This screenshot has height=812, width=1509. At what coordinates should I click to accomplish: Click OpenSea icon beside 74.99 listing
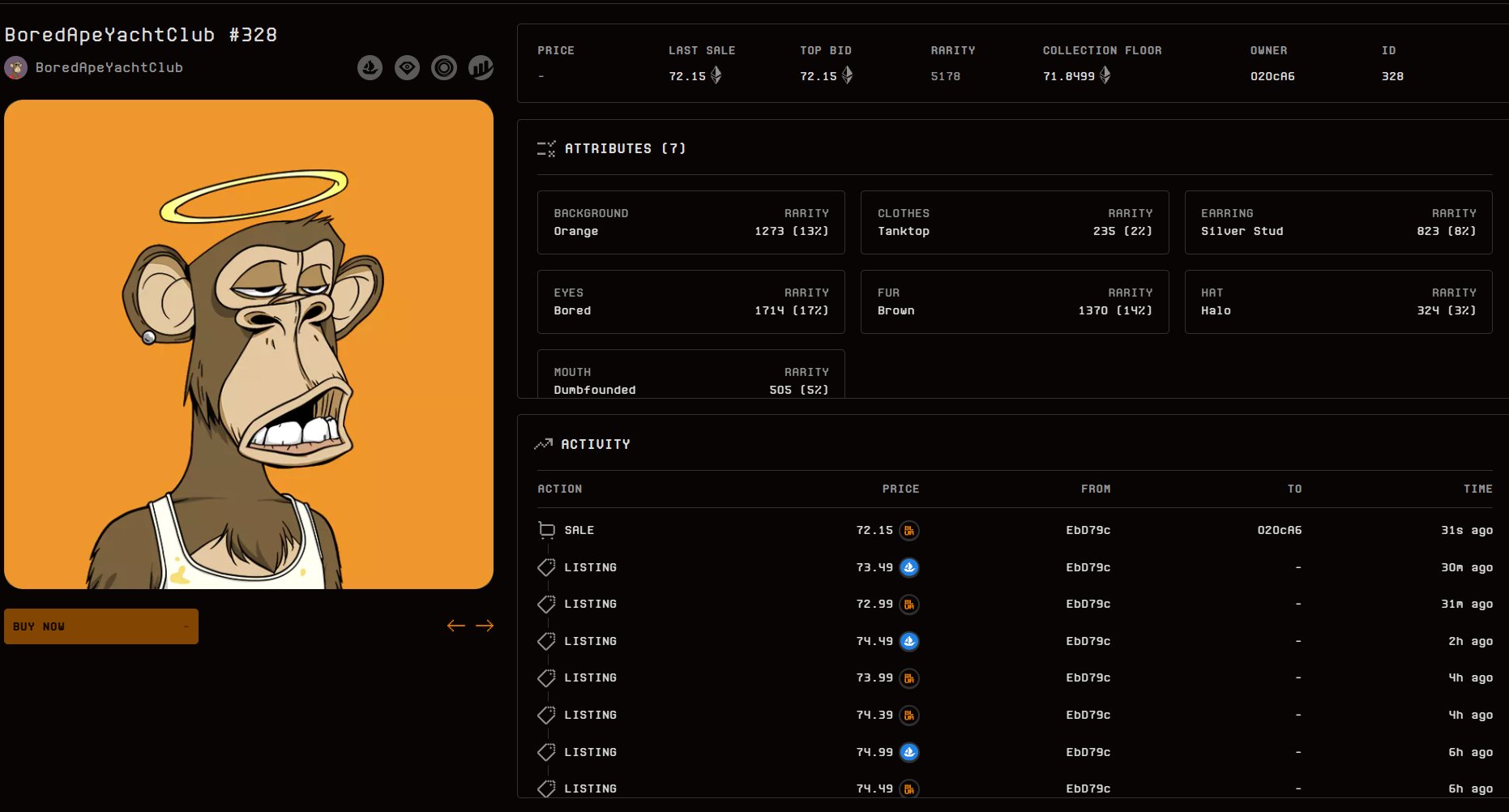click(909, 752)
